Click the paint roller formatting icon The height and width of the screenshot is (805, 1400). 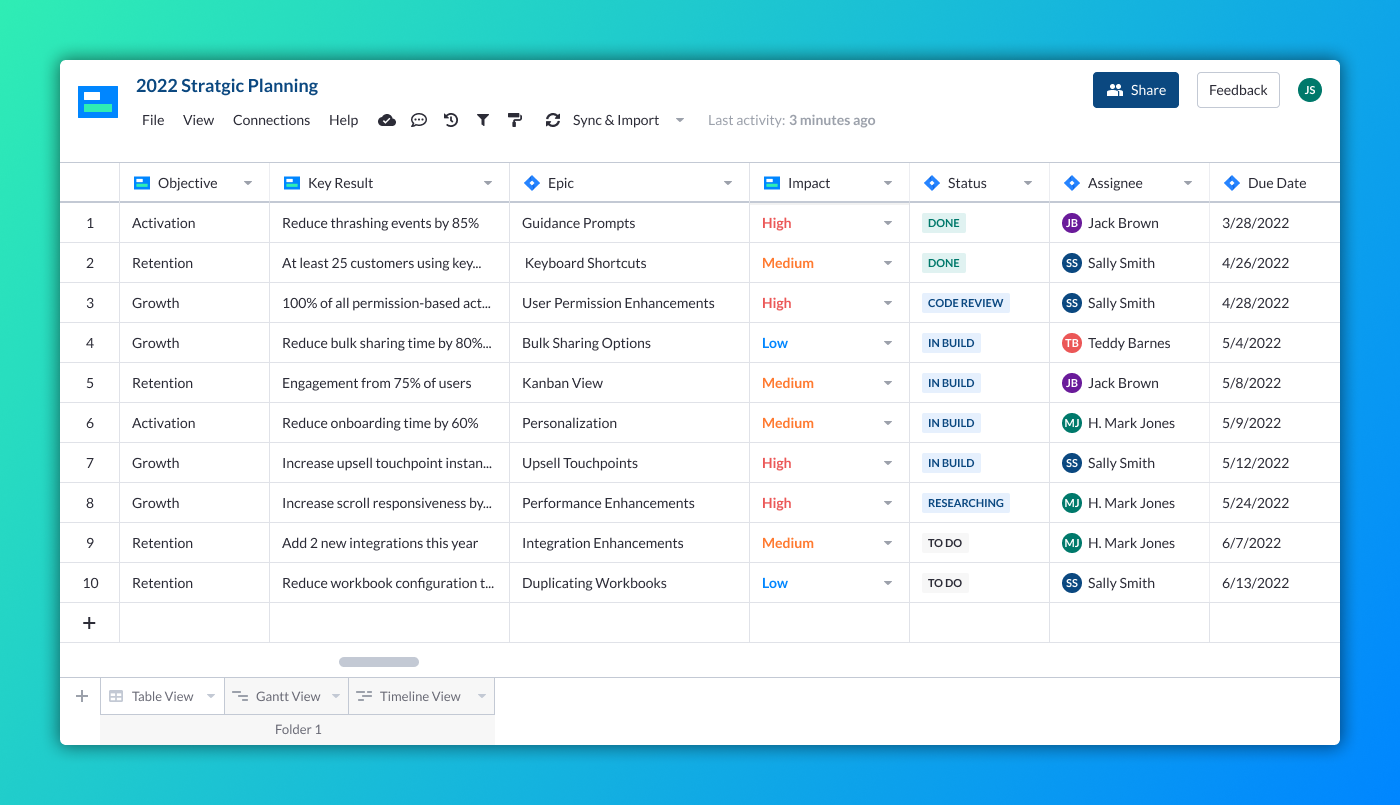click(x=514, y=120)
